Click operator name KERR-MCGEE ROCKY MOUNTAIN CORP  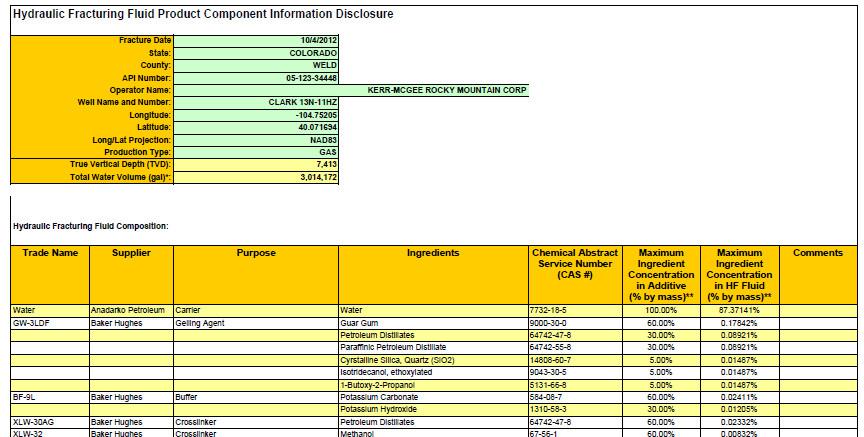coord(446,90)
